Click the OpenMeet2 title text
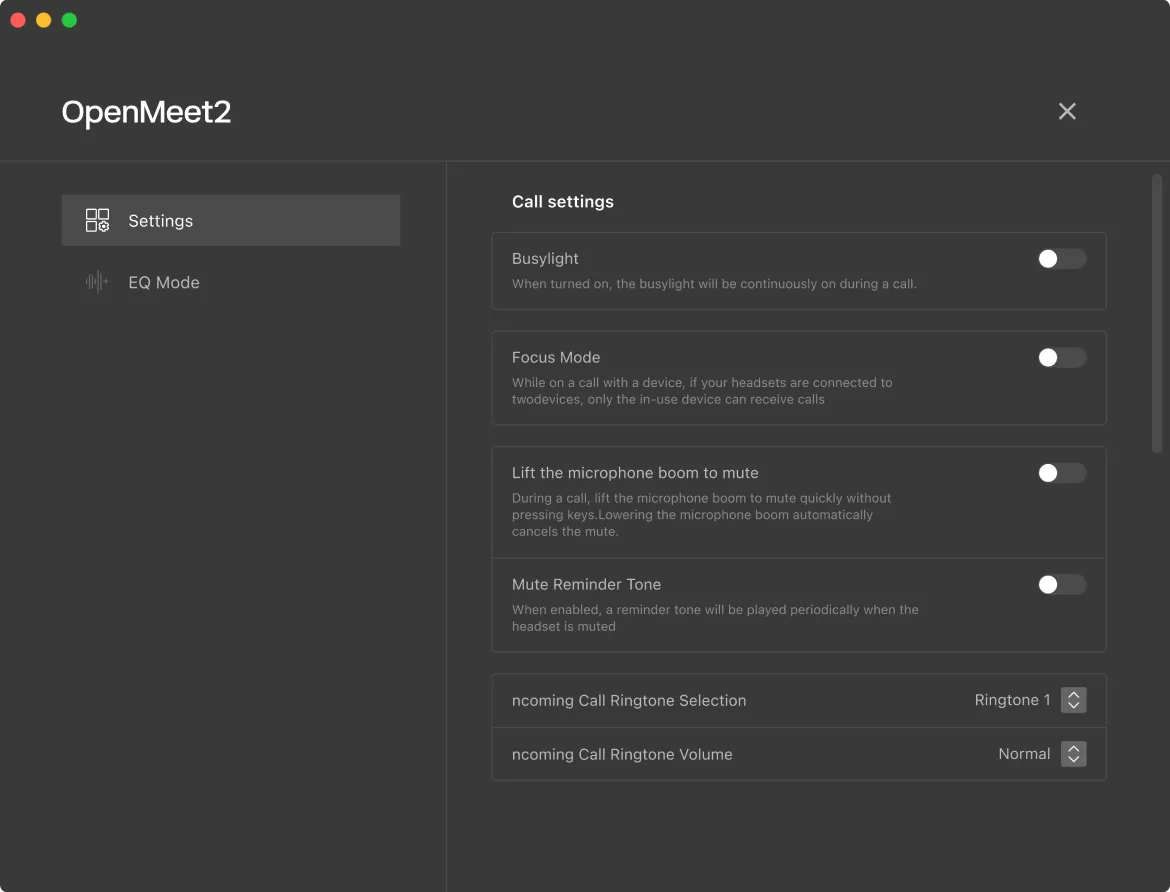 pyautogui.click(x=146, y=113)
